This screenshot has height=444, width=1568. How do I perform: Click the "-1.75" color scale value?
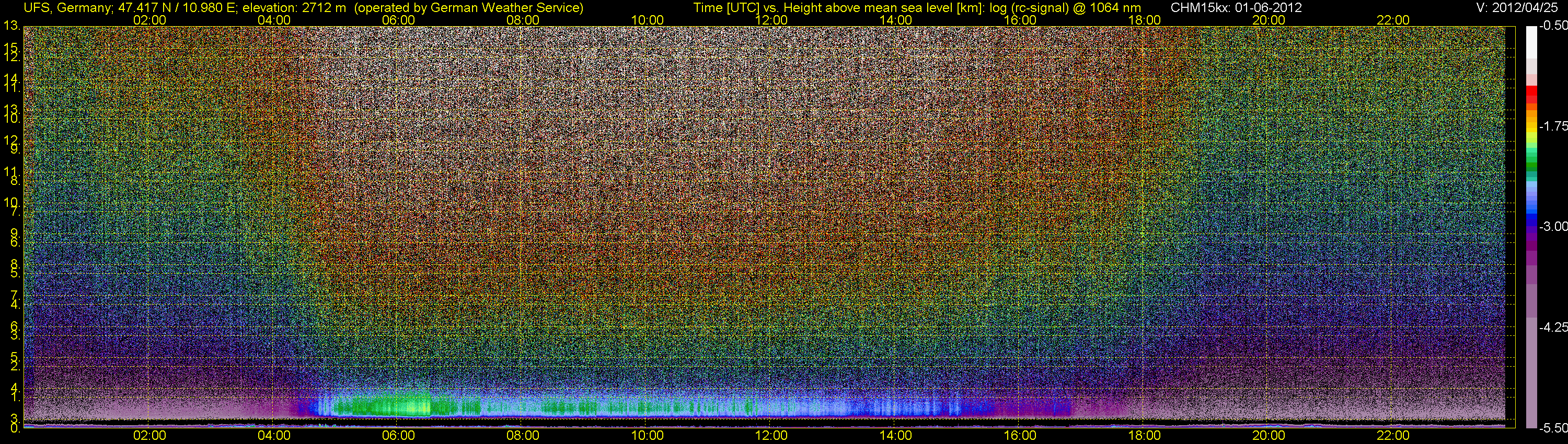coord(1553,126)
